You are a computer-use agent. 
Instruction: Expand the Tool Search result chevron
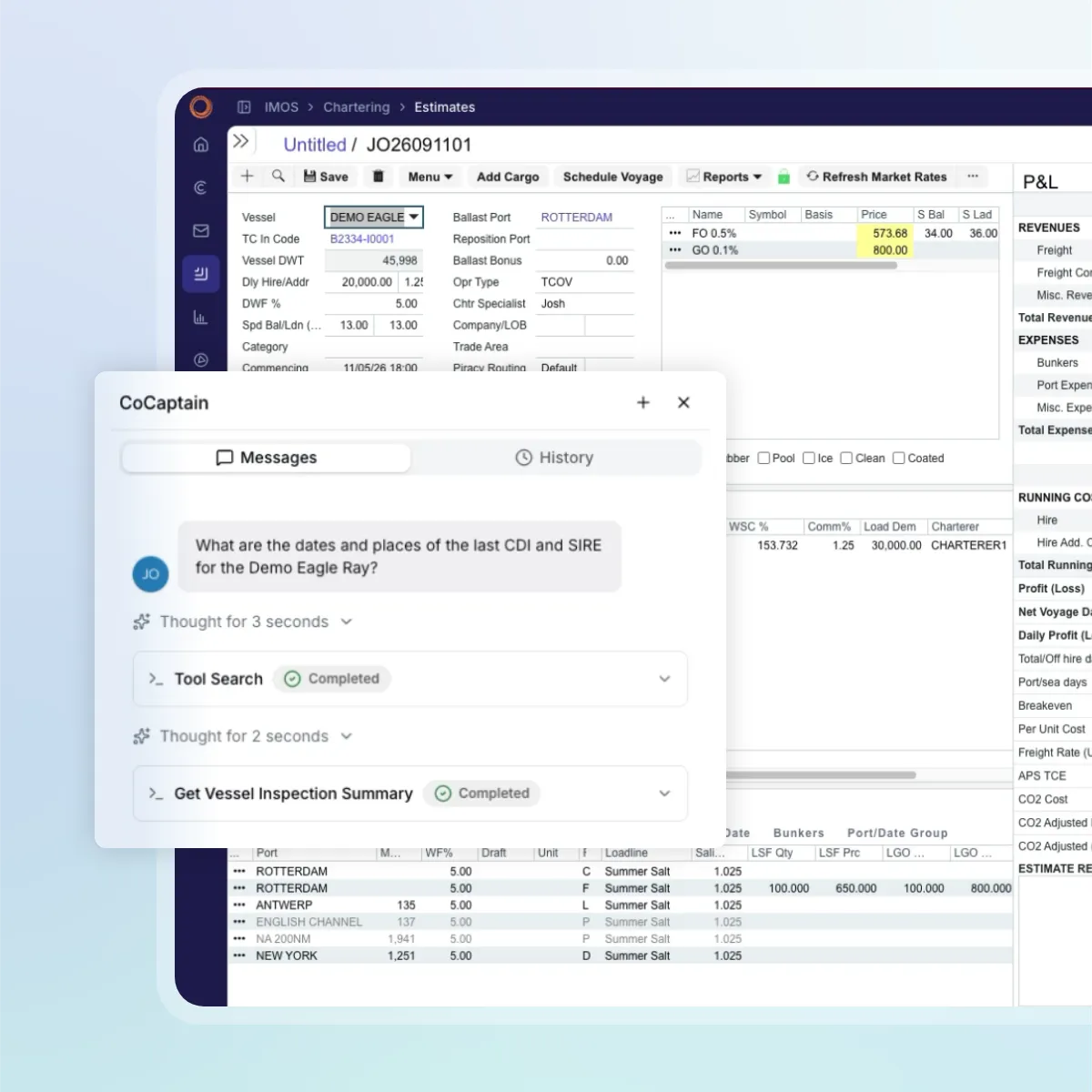click(664, 679)
